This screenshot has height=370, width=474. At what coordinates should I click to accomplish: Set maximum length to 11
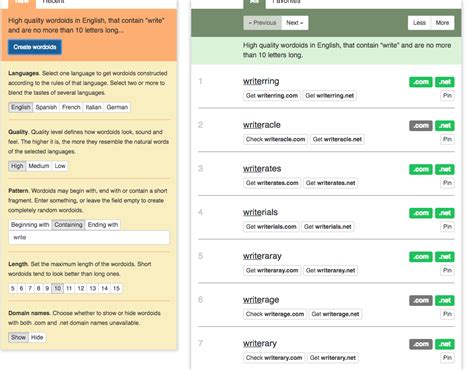(x=69, y=288)
